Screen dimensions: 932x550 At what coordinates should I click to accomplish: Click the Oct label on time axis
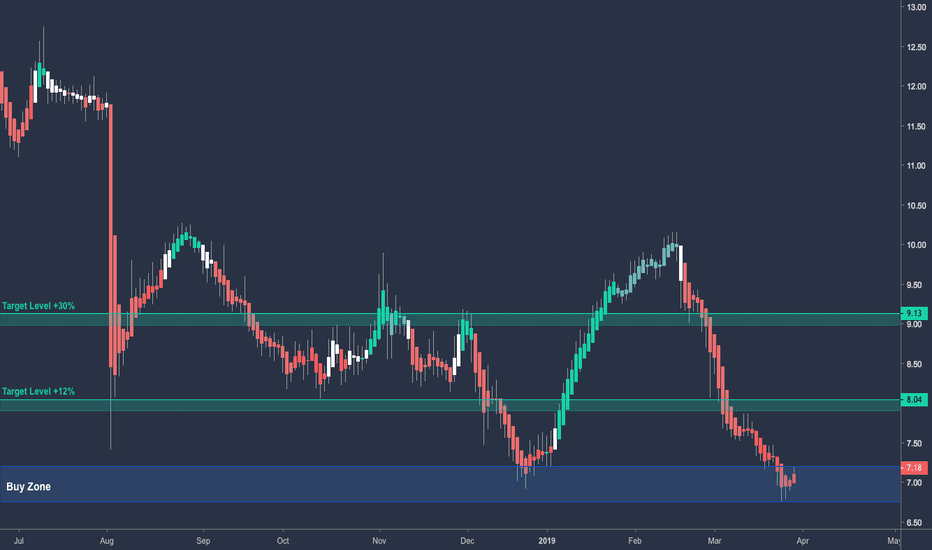coord(283,540)
